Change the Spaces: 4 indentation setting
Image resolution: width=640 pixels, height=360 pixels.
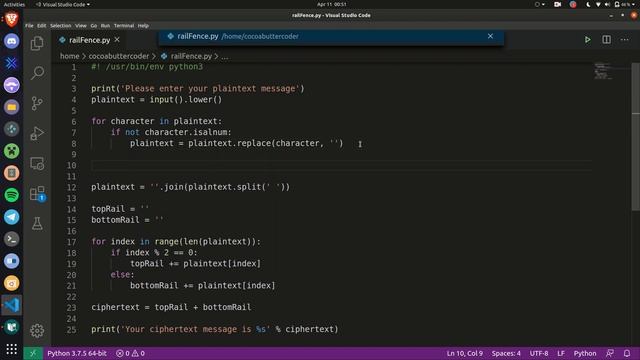[x=506, y=353]
